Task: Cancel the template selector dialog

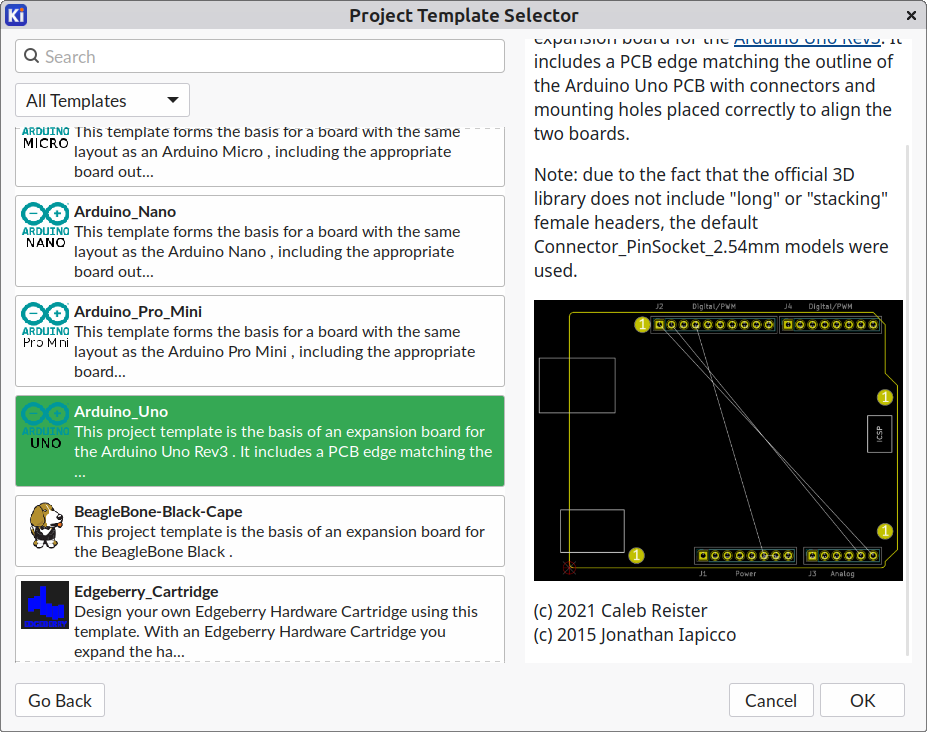Action: click(771, 700)
